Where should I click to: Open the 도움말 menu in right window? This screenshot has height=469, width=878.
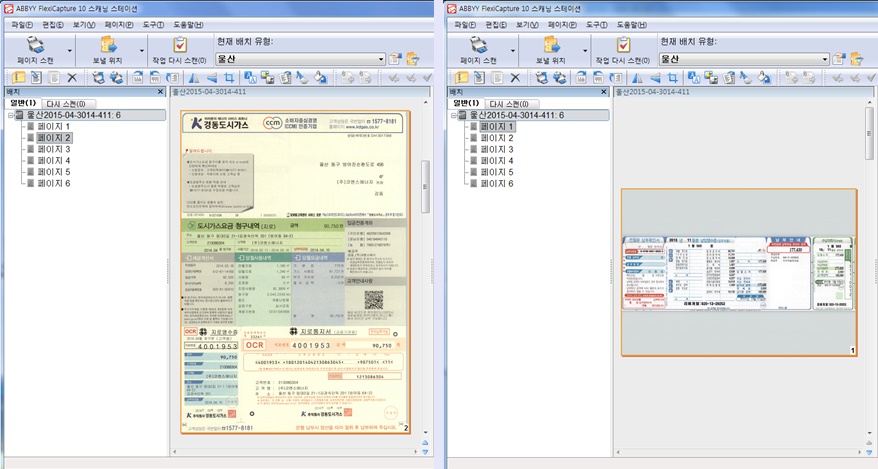point(632,25)
